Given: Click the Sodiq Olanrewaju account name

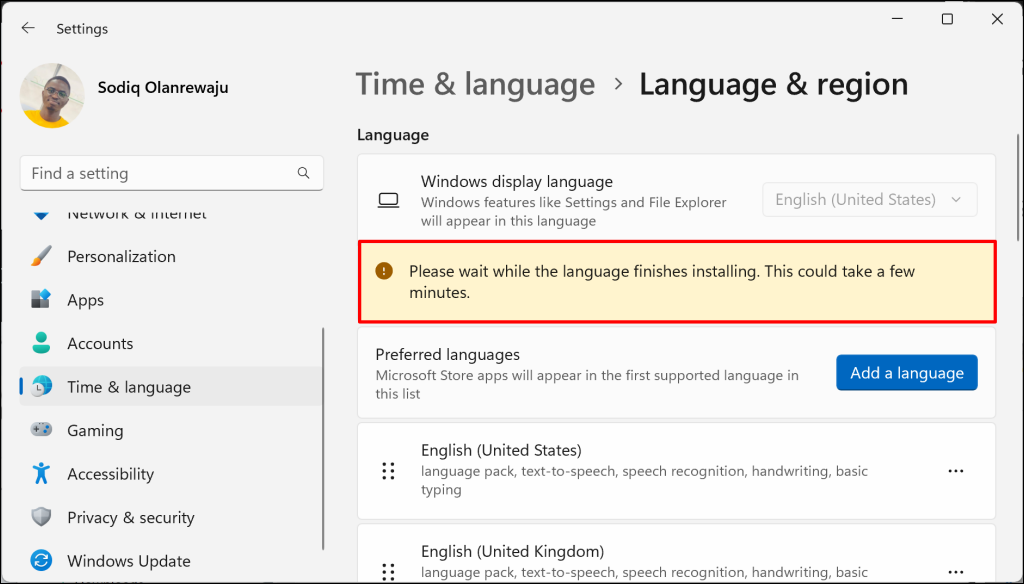Looking at the screenshot, I should point(163,88).
